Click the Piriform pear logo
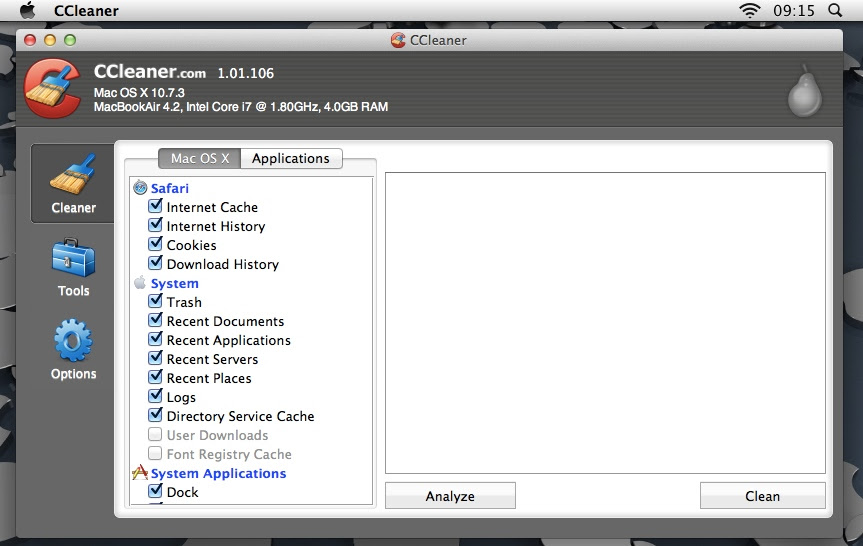This screenshot has height=546, width=863. 805,91
